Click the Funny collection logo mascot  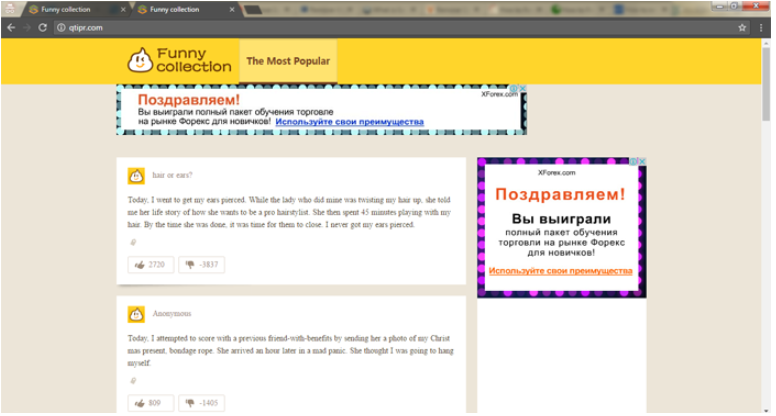point(140,60)
